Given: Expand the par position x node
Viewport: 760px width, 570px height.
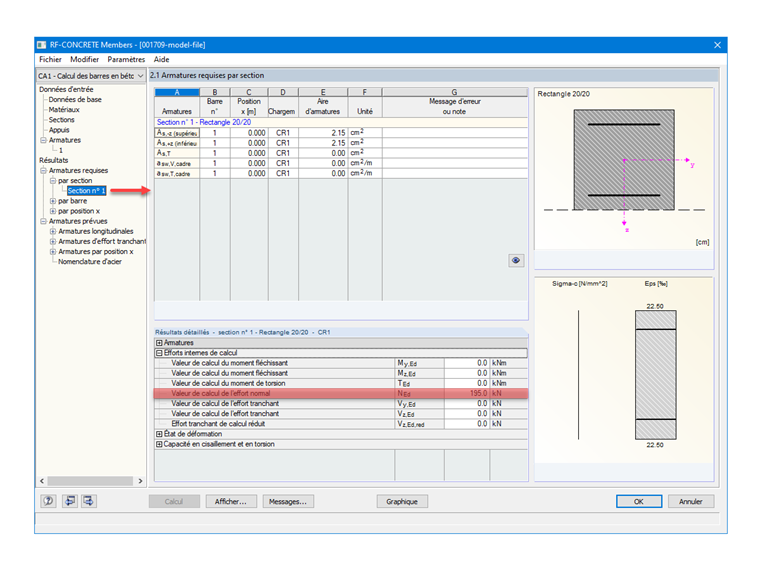Looking at the screenshot, I should click(x=53, y=211).
